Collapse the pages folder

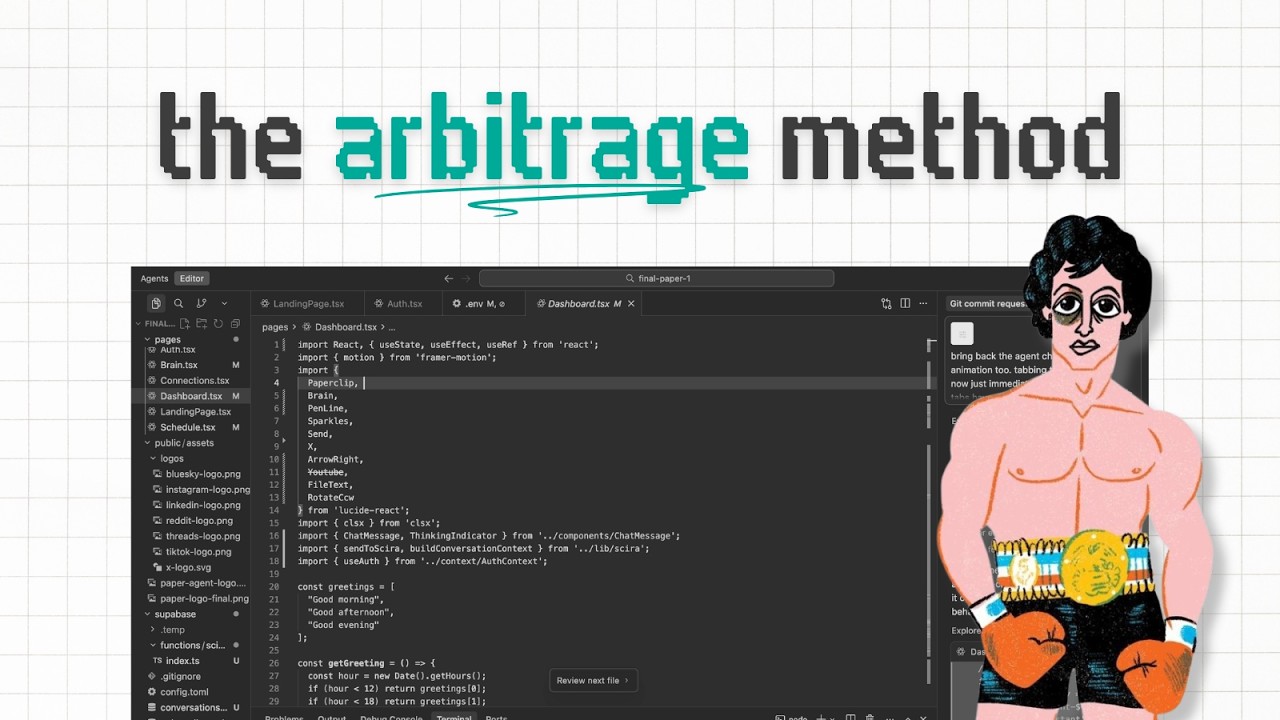click(x=190, y=340)
